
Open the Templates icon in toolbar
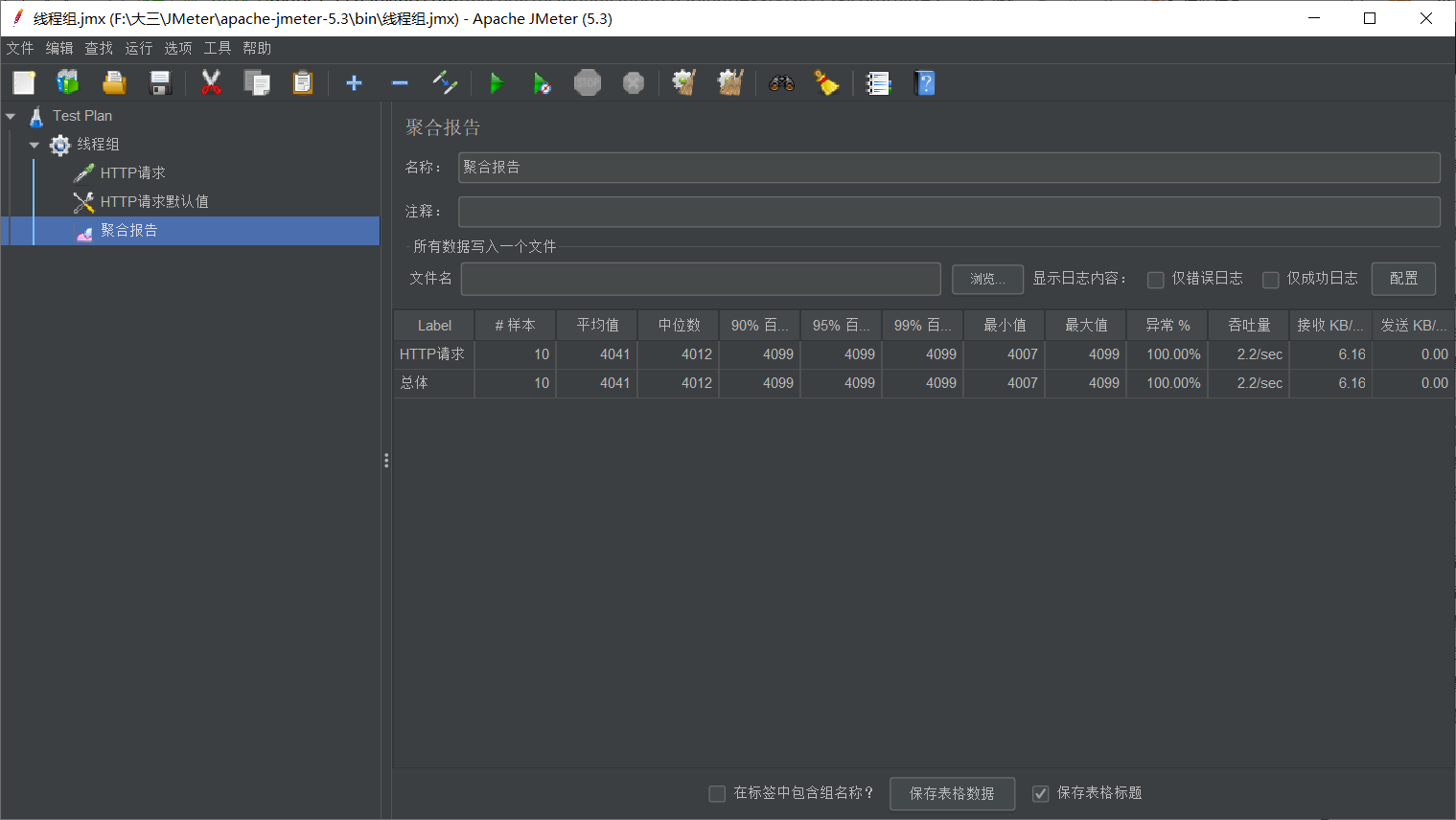[x=68, y=83]
